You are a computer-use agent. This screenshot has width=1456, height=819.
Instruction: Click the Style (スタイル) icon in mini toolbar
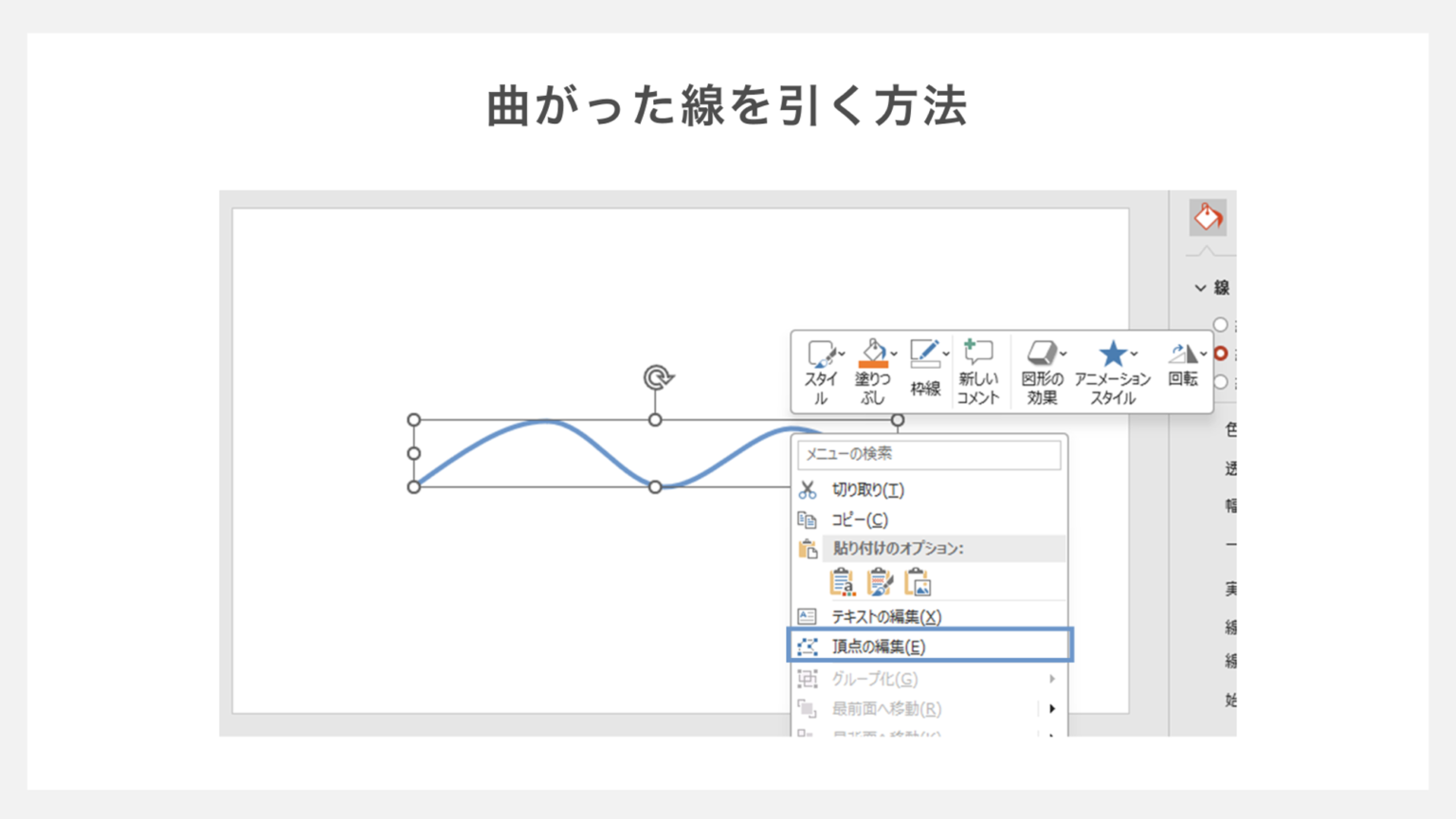pyautogui.click(x=819, y=355)
